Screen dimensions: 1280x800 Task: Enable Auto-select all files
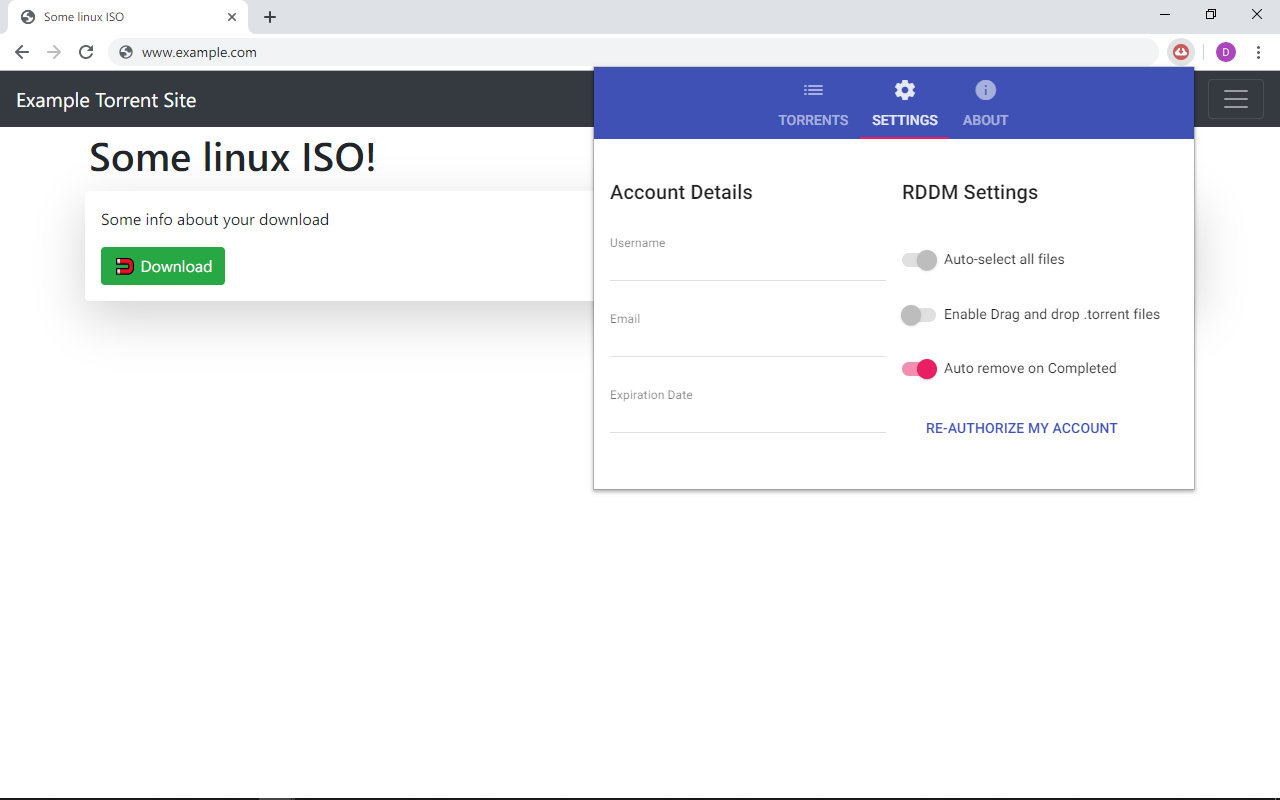(918, 260)
